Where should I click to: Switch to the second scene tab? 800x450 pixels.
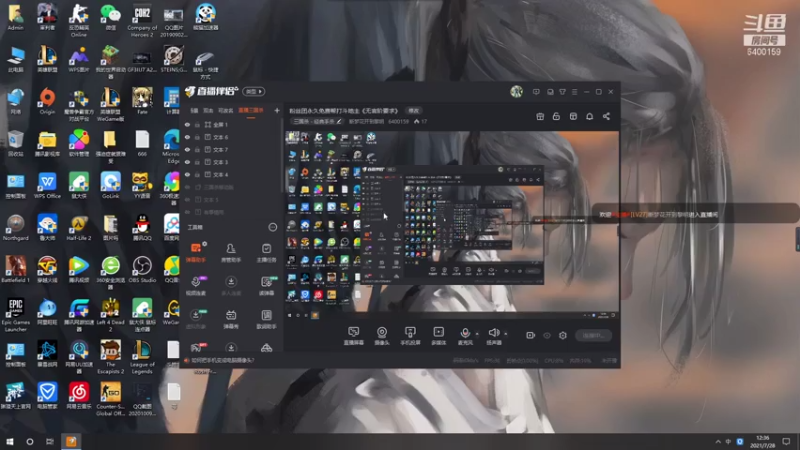[208, 110]
